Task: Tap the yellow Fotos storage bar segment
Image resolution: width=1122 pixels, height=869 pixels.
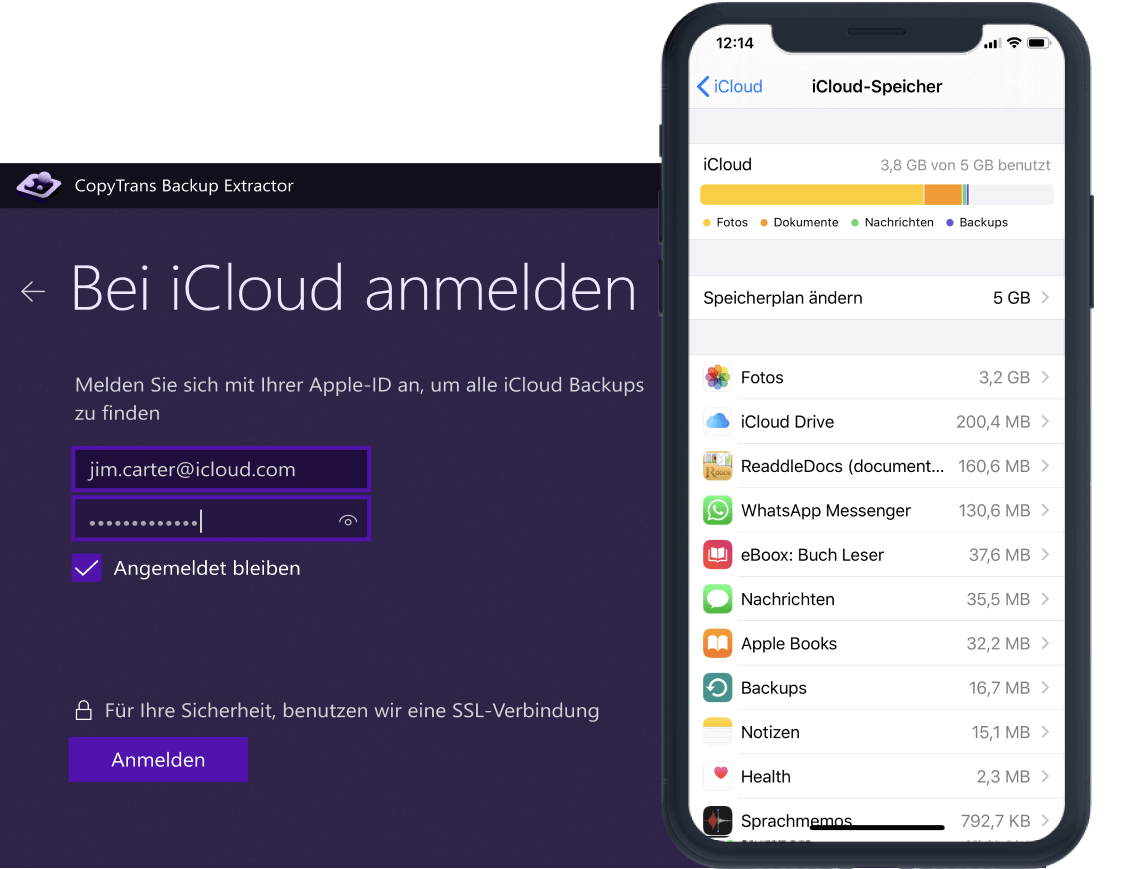Action: pos(811,195)
